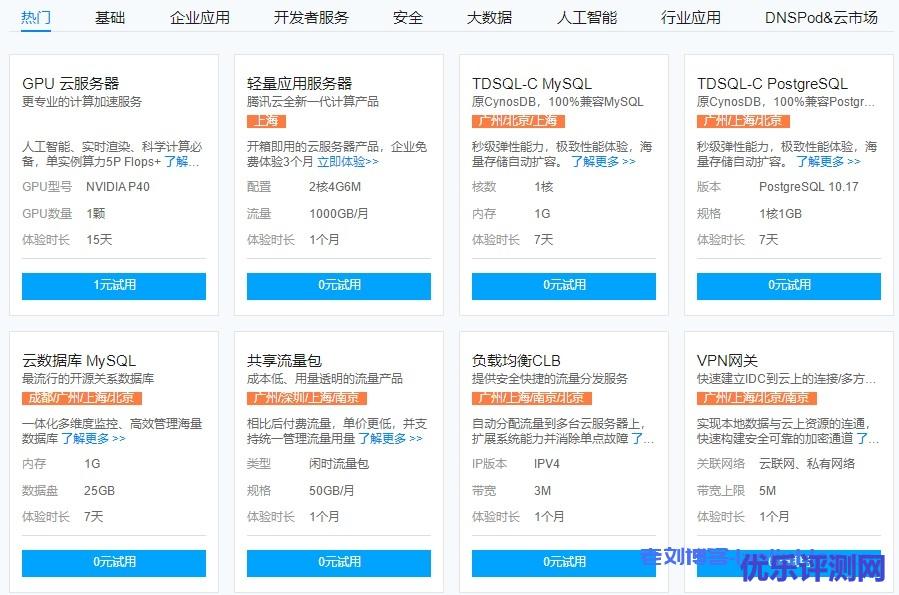Click 了解更多 in 共享流量包 description
Image resolution: width=899 pixels, height=595 pixels.
[390, 438]
